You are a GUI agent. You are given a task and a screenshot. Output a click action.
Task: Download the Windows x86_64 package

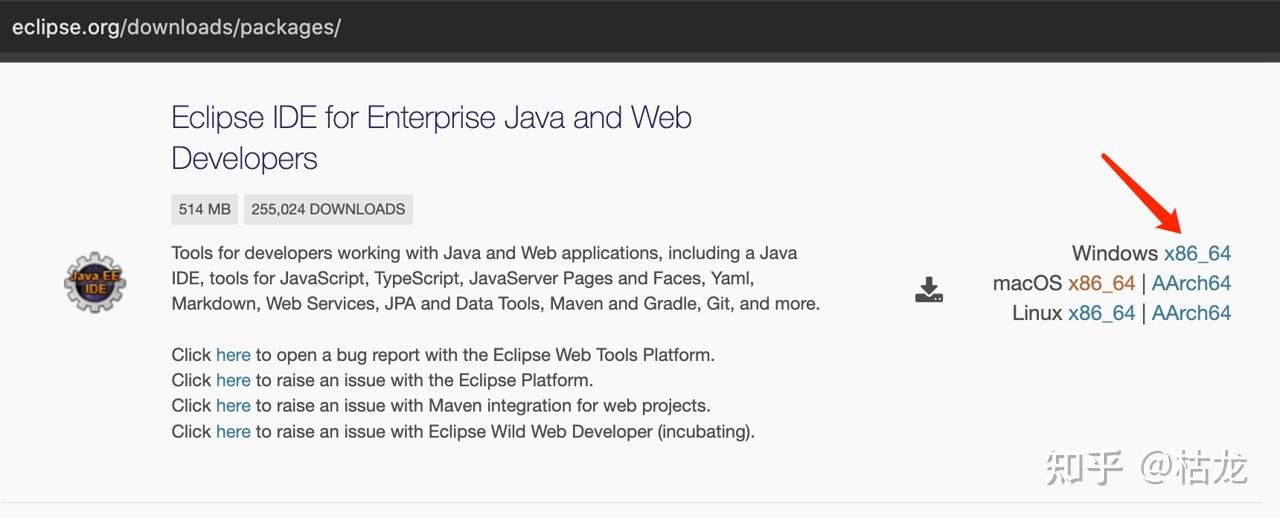pyautogui.click(x=1197, y=254)
